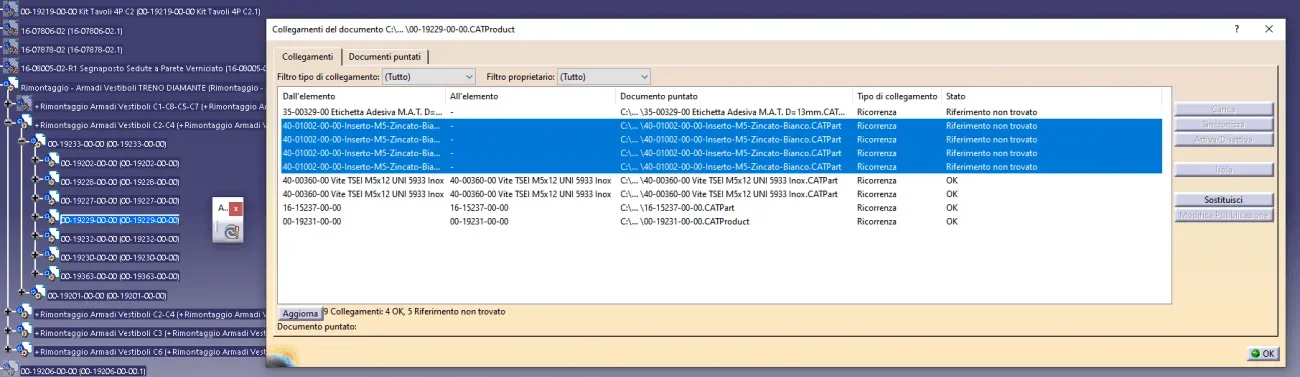This screenshot has height=377, width=1300.
Task: Switch to the Documenti puntati tab
Action: [385, 56]
